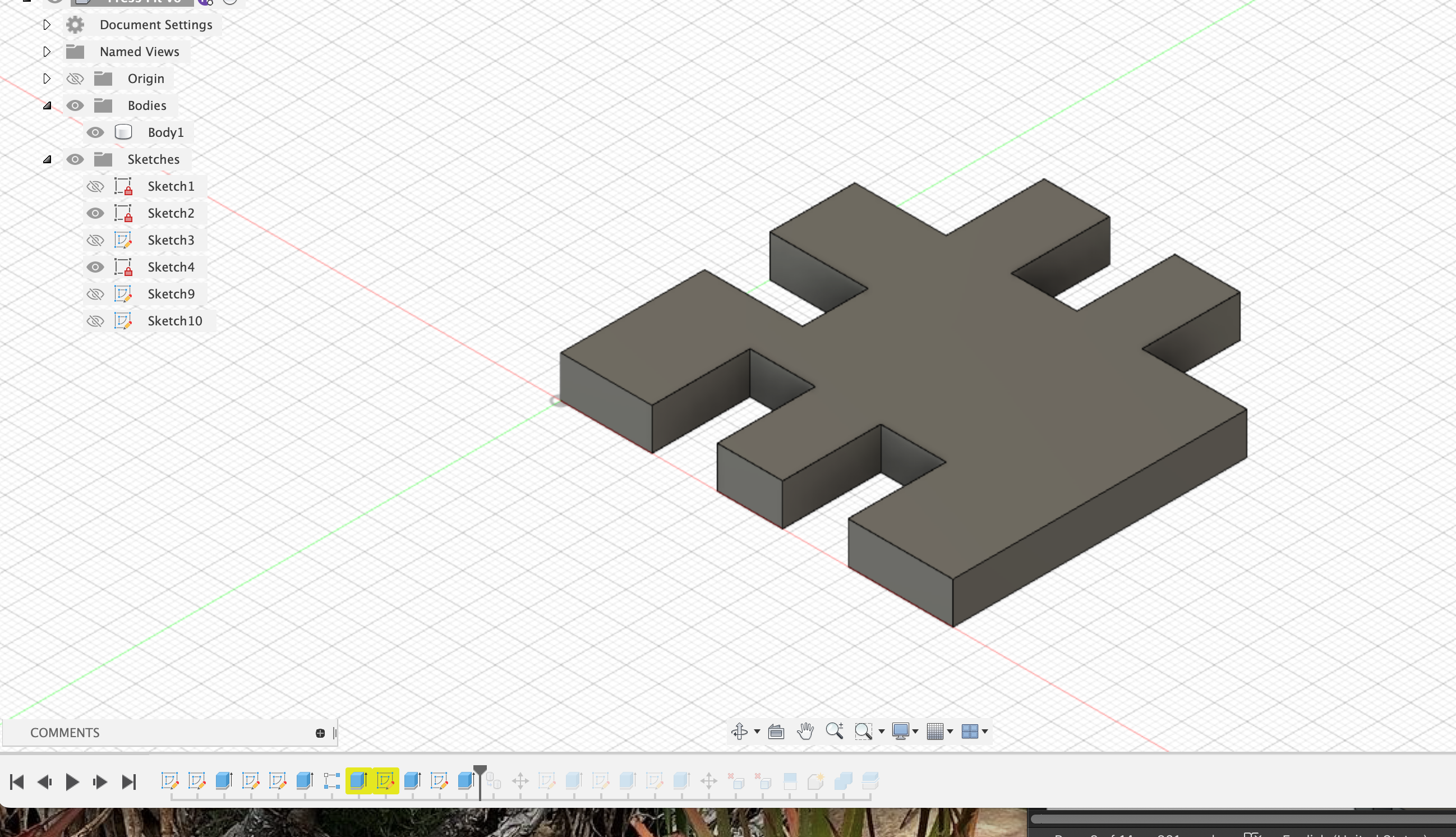Click the Viewports layout icon
Image resolution: width=1456 pixels, height=837 pixels.
pyautogui.click(x=970, y=731)
